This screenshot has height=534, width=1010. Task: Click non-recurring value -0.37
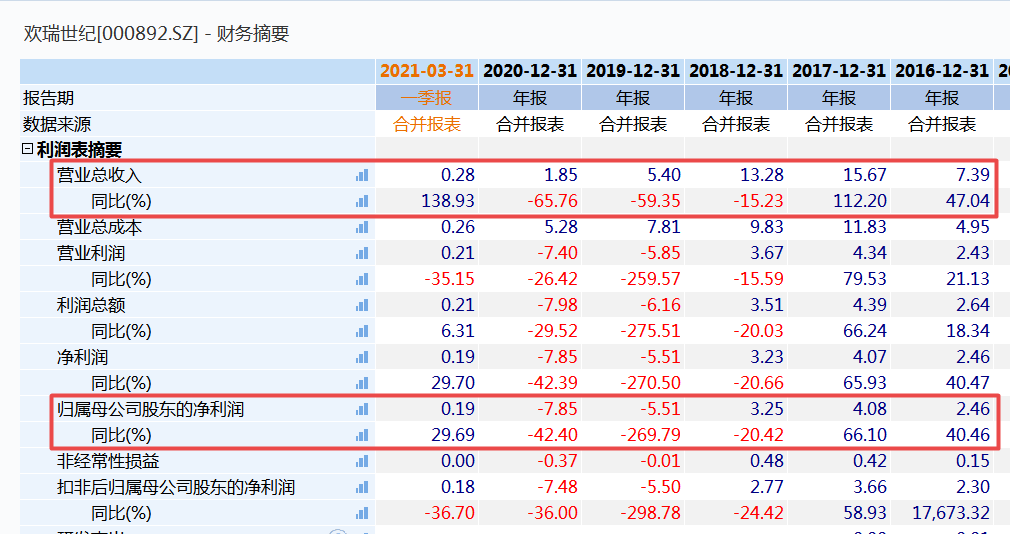(x=558, y=461)
